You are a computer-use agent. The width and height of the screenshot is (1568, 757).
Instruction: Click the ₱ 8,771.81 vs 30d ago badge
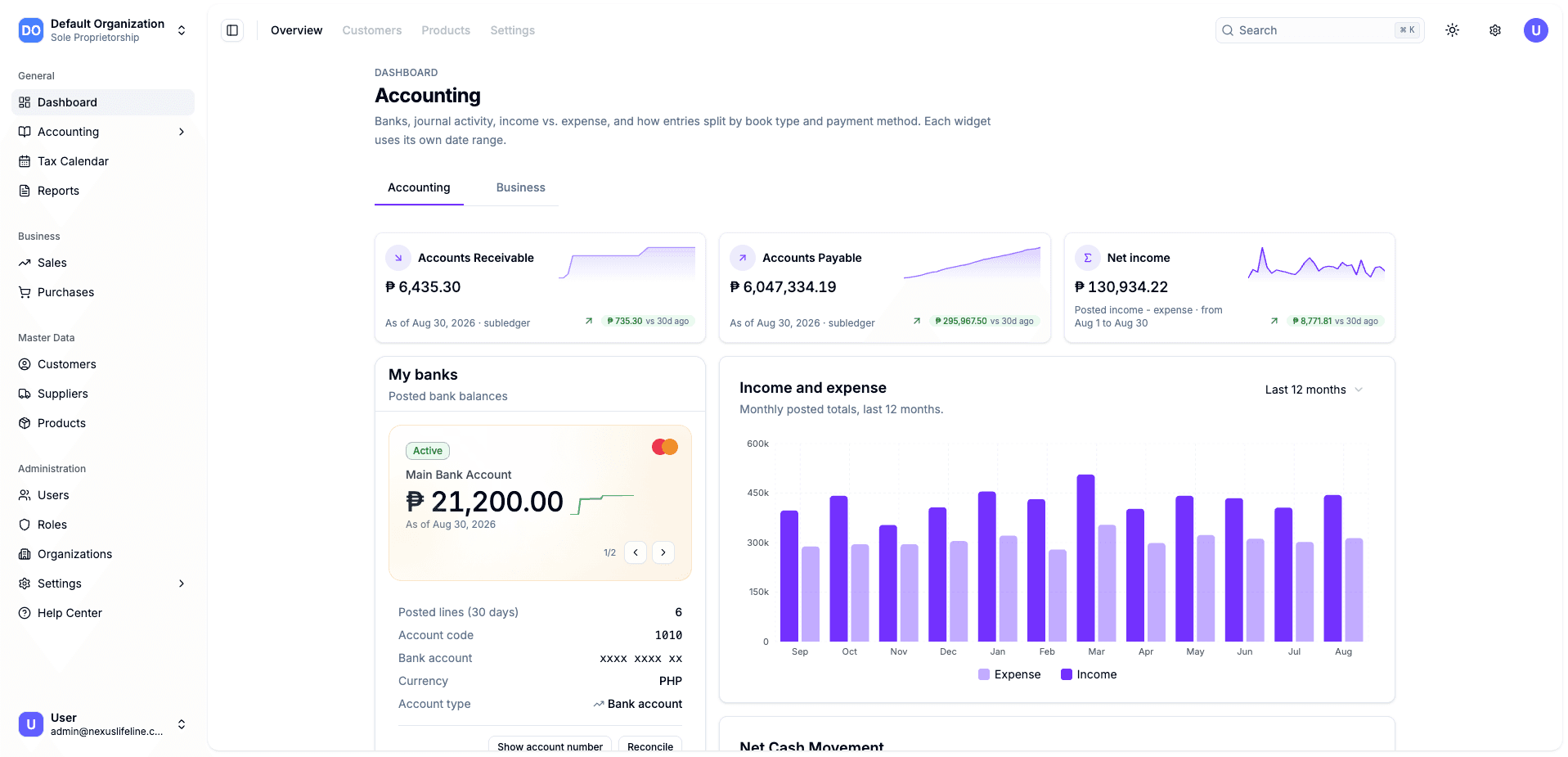pos(1336,322)
